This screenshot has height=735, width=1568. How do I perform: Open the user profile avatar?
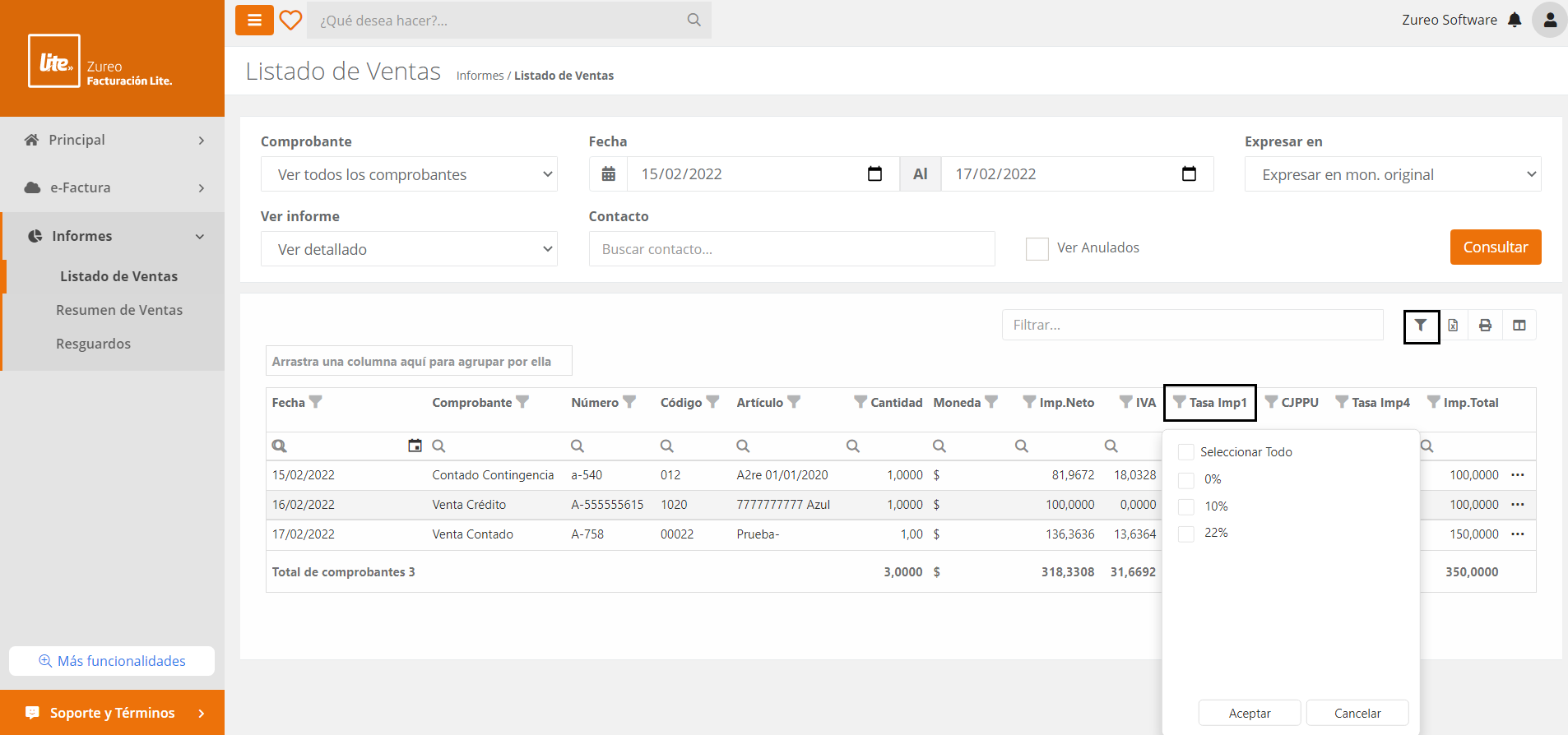tap(1549, 20)
